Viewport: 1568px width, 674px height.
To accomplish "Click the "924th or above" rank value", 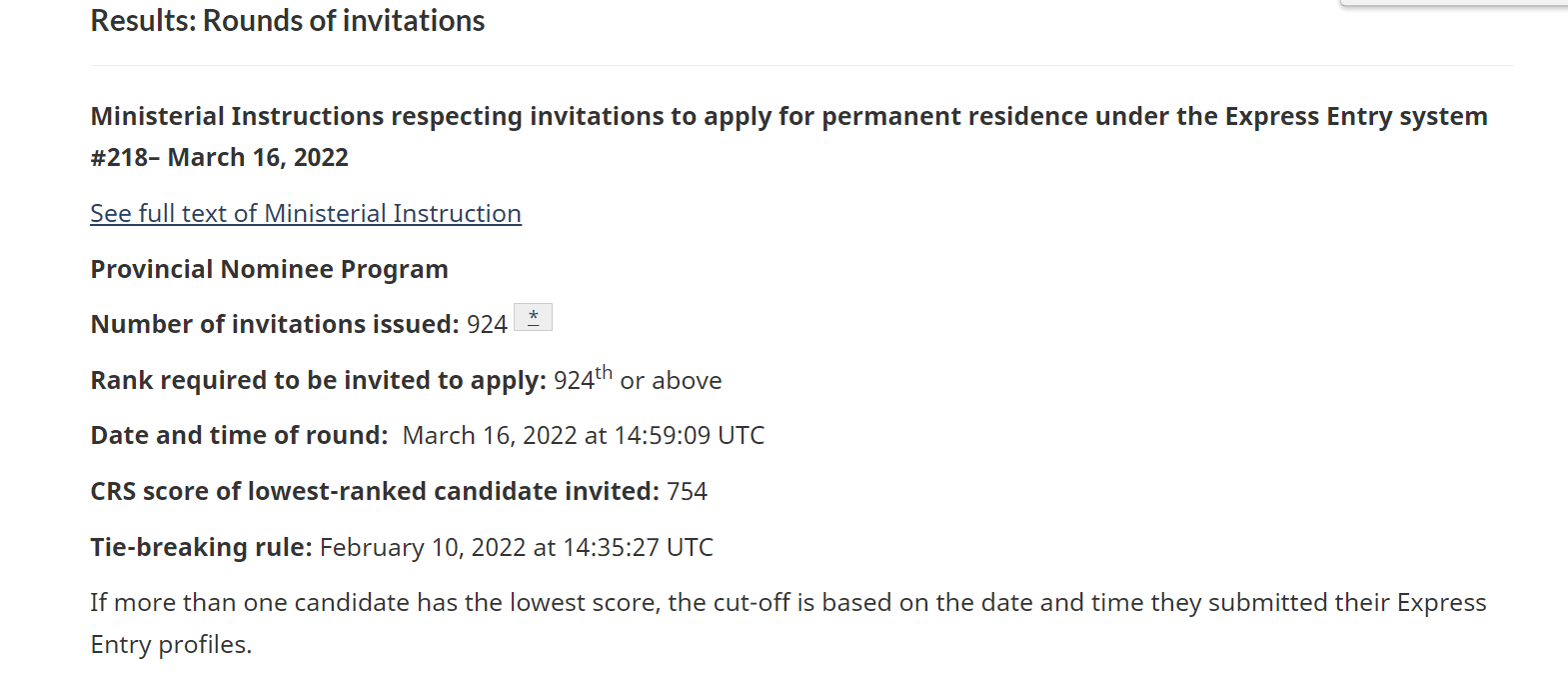I will tap(638, 381).
